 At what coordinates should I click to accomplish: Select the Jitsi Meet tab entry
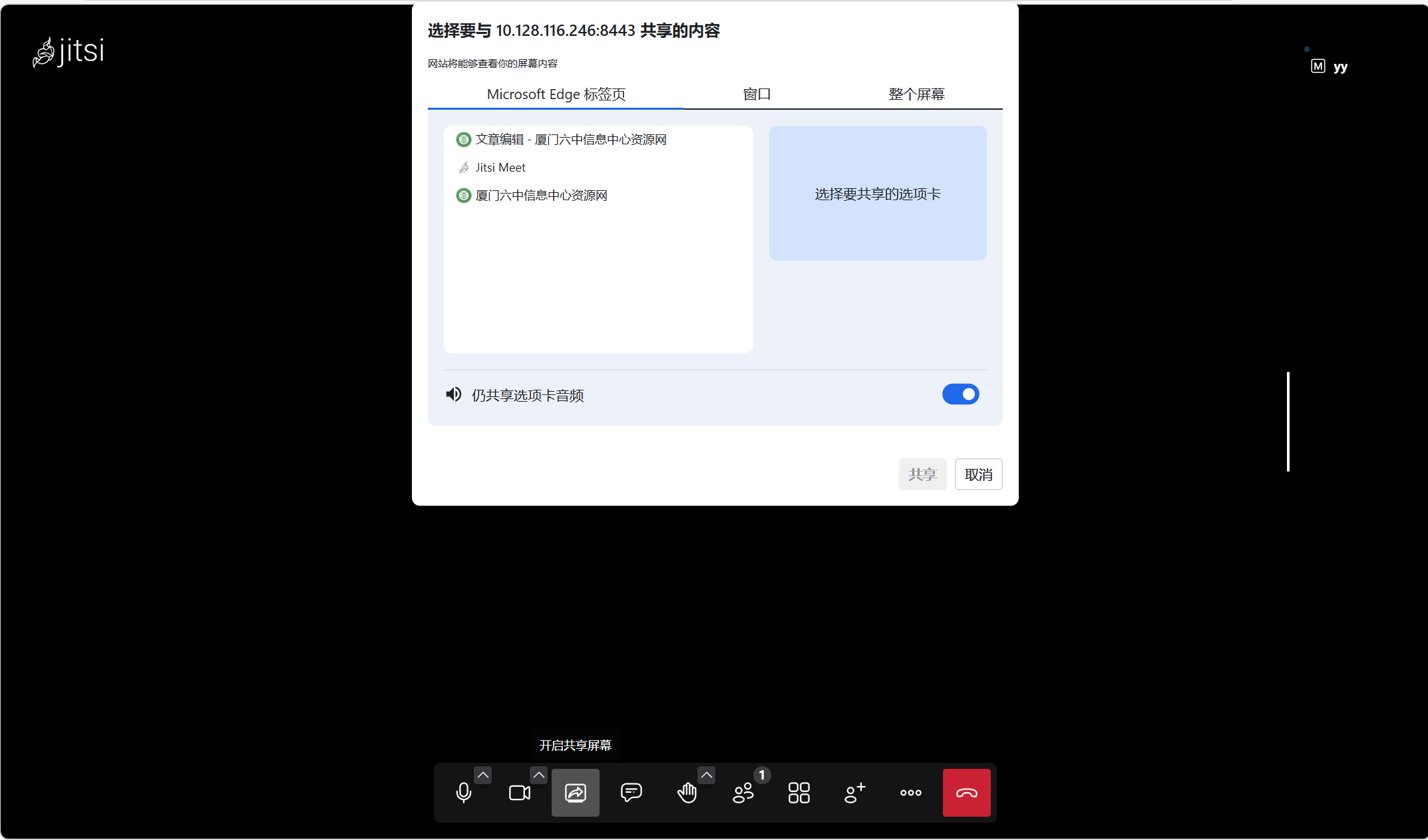click(500, 168)
